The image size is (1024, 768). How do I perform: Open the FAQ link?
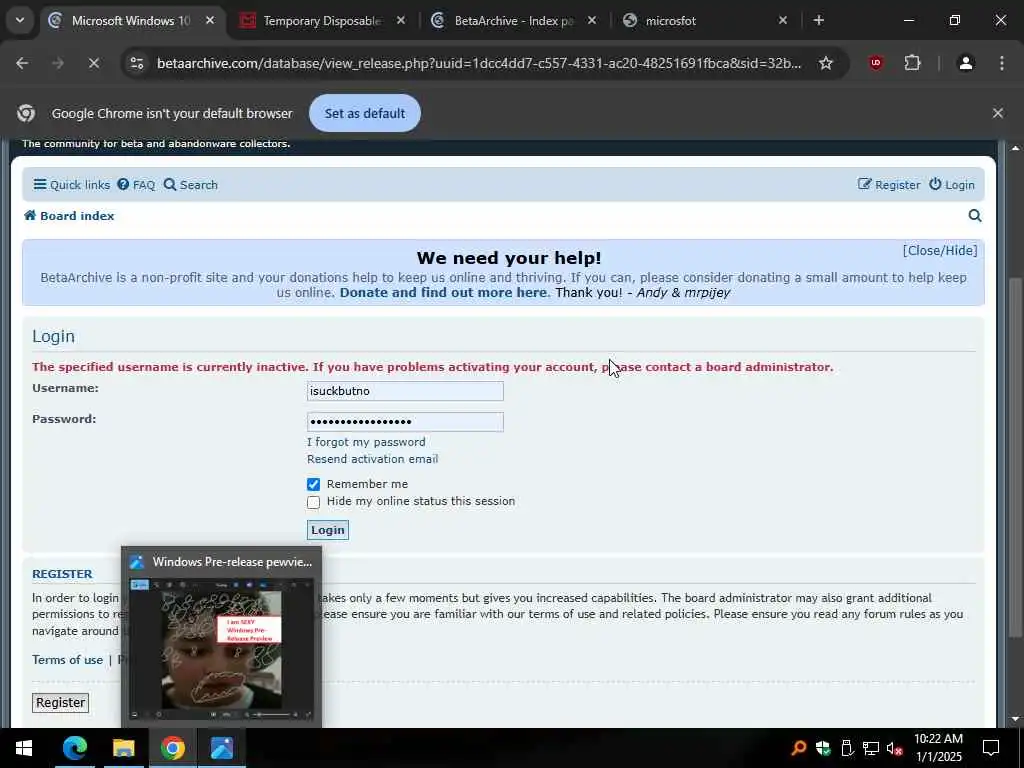[136, 185]
